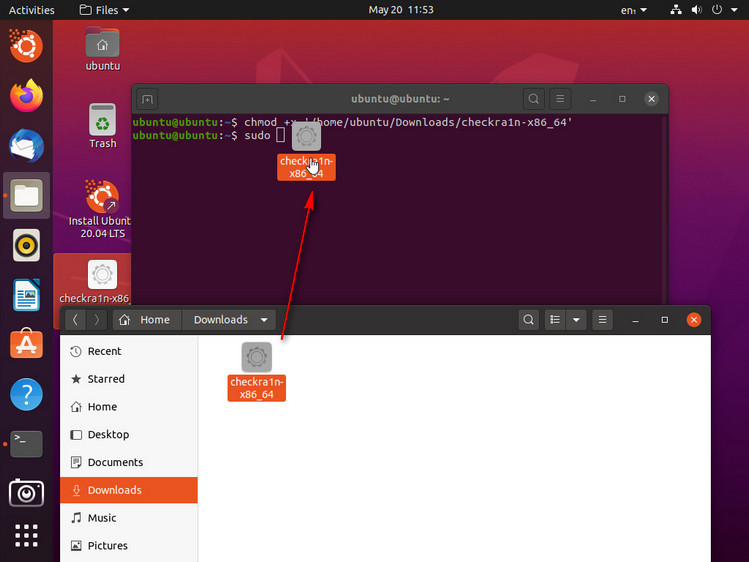Toggle list view in Files toolbar

[x=556, y=320]
